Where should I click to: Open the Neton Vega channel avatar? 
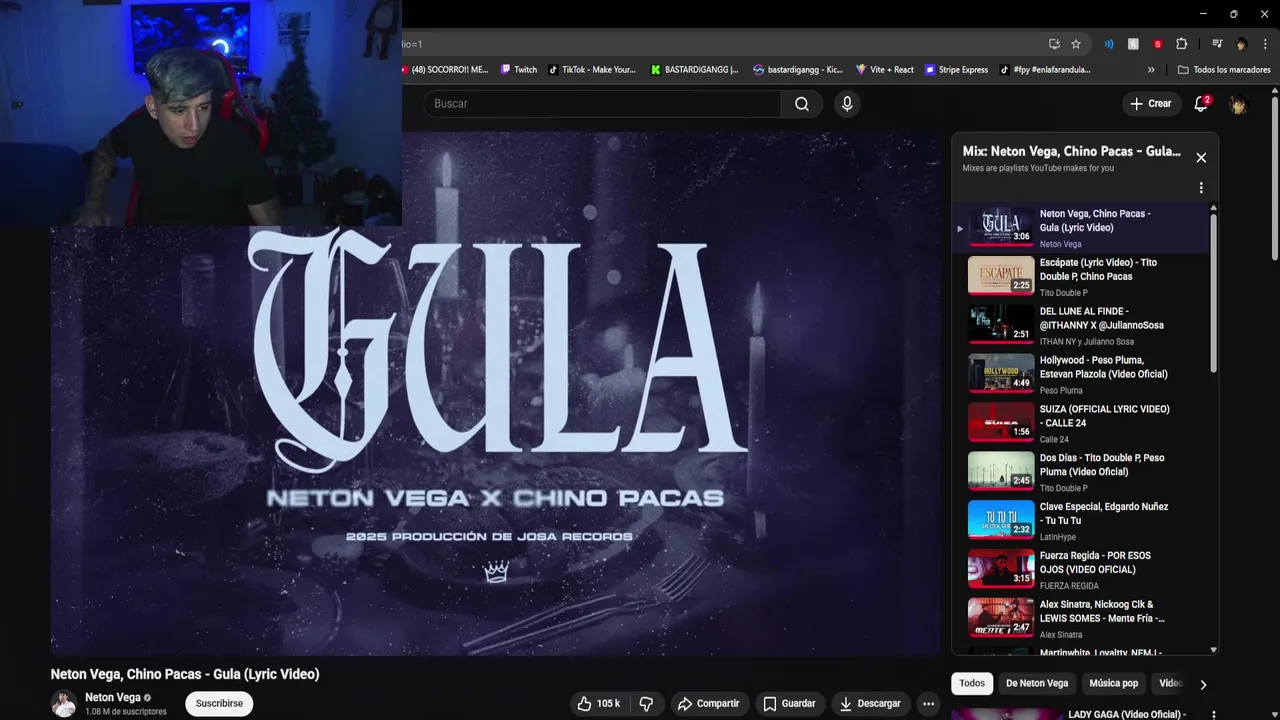coord(64,704)
